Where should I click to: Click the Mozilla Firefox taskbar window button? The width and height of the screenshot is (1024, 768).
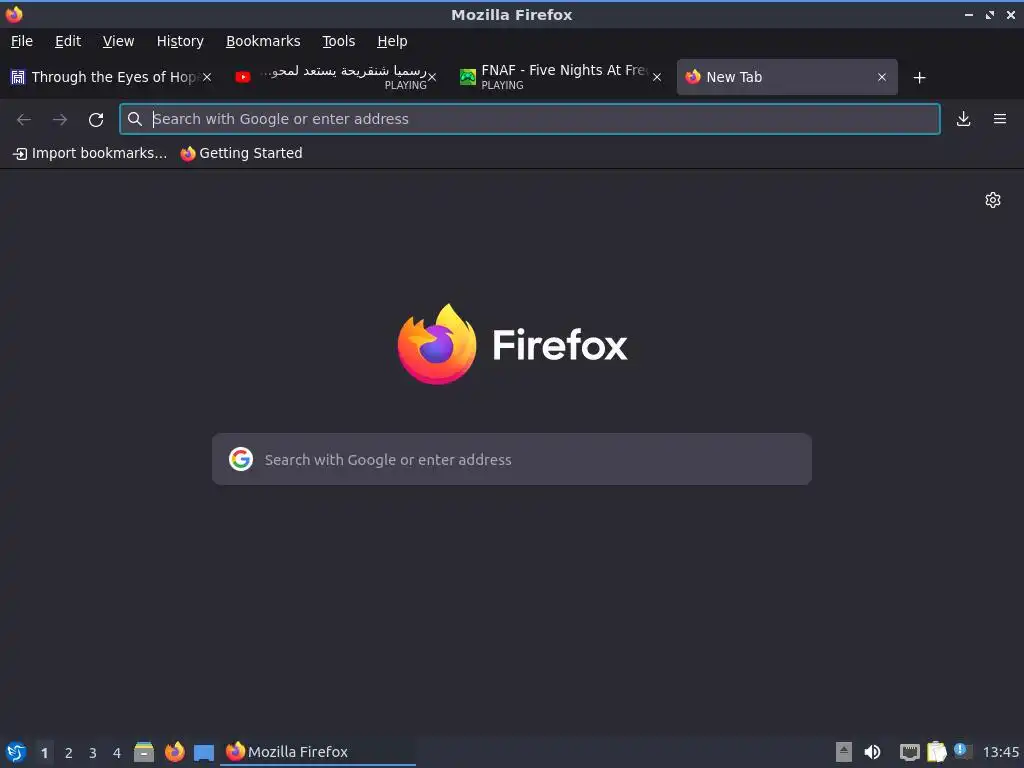point(318,752)
